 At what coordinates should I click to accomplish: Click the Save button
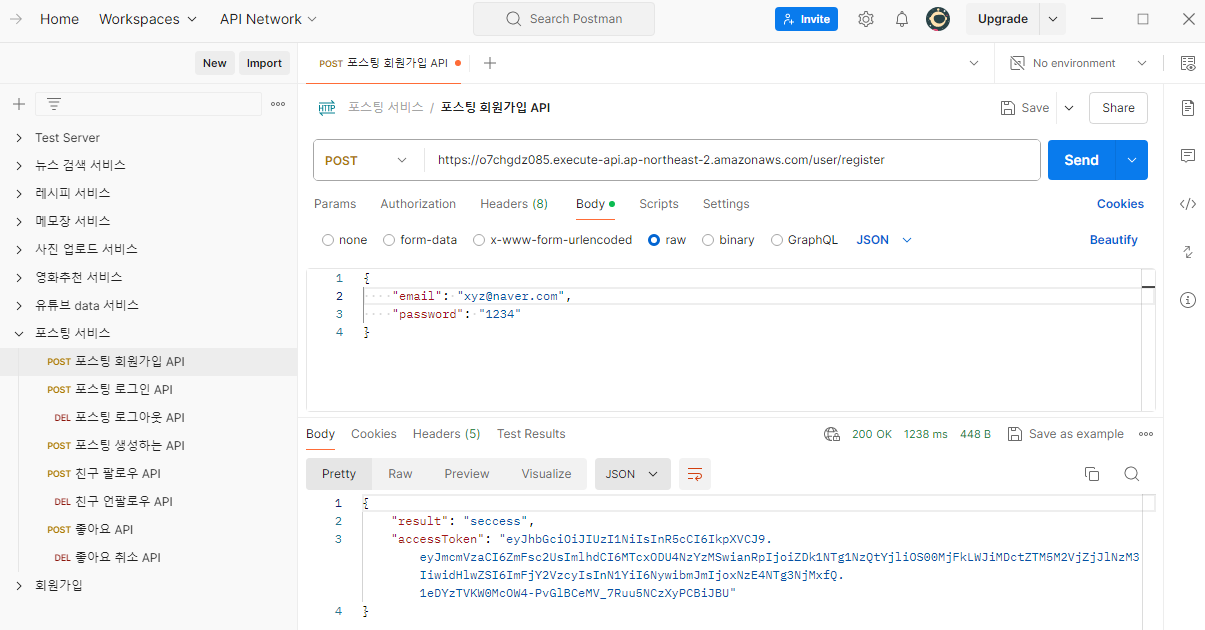[1026, 108]
